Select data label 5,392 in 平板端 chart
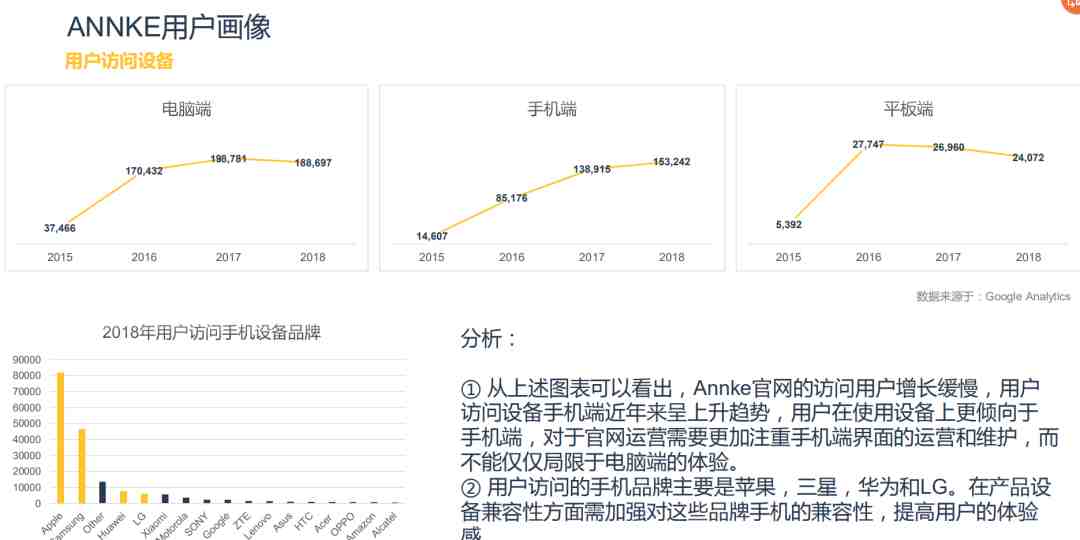This screenshot has height=540, width=1080. tap(789, 225)
